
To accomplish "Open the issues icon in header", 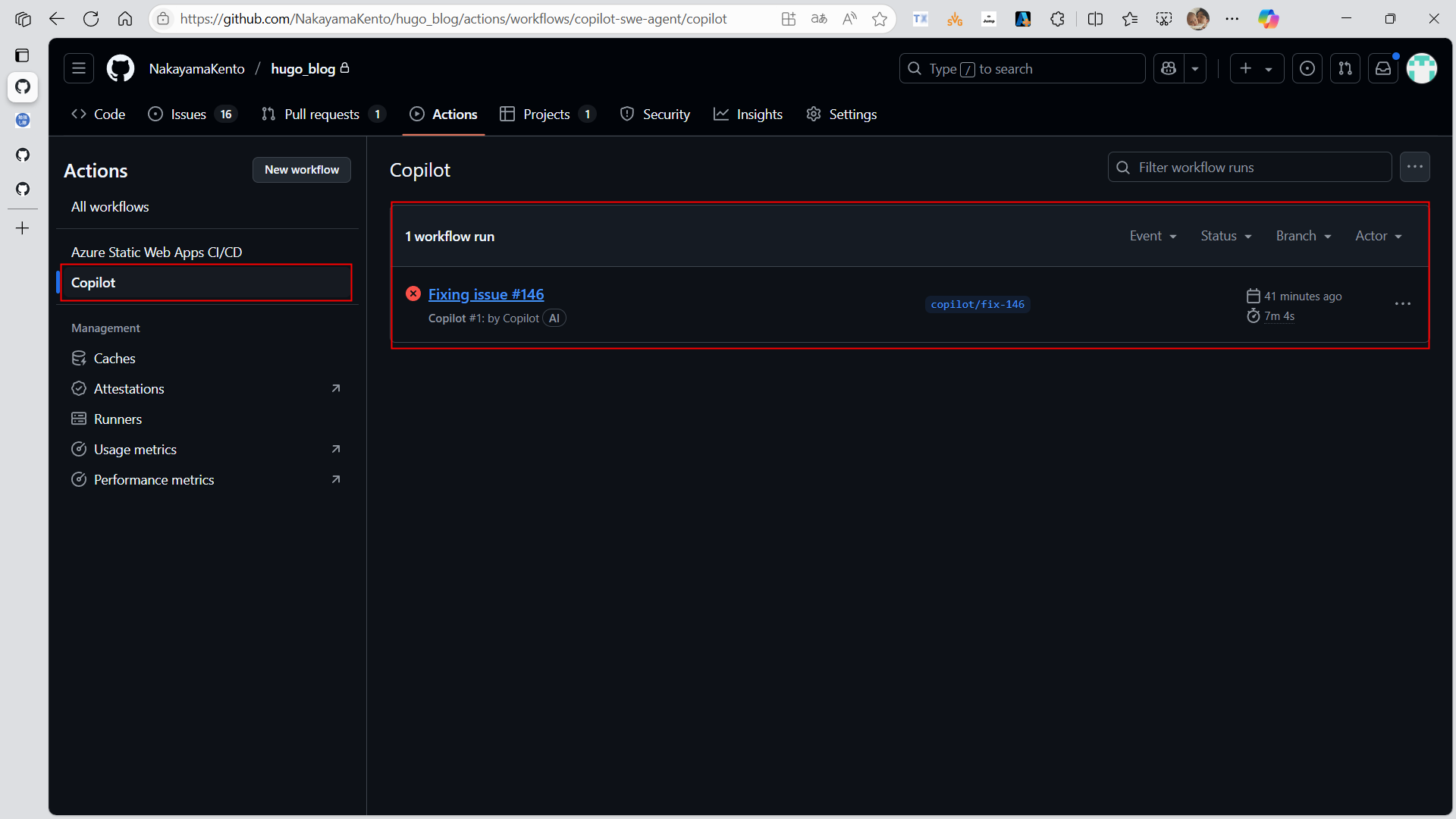I will point(1307,68).
